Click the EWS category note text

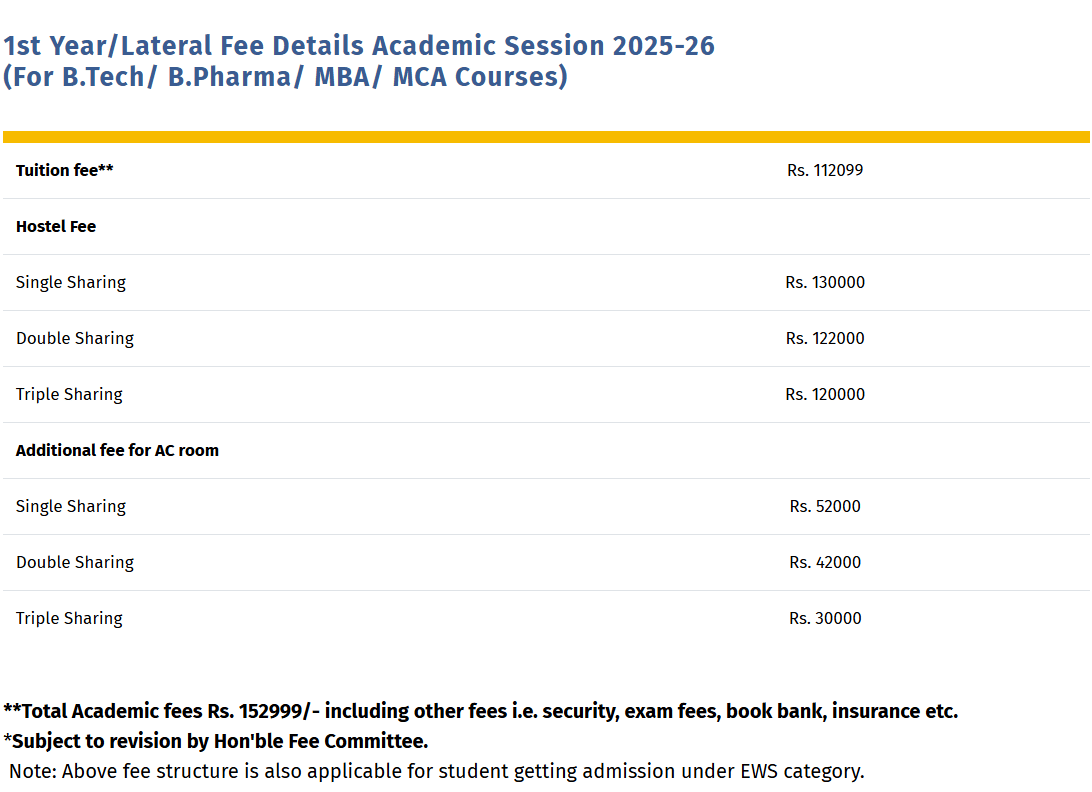pyautogui.click(x=437, y=771)
